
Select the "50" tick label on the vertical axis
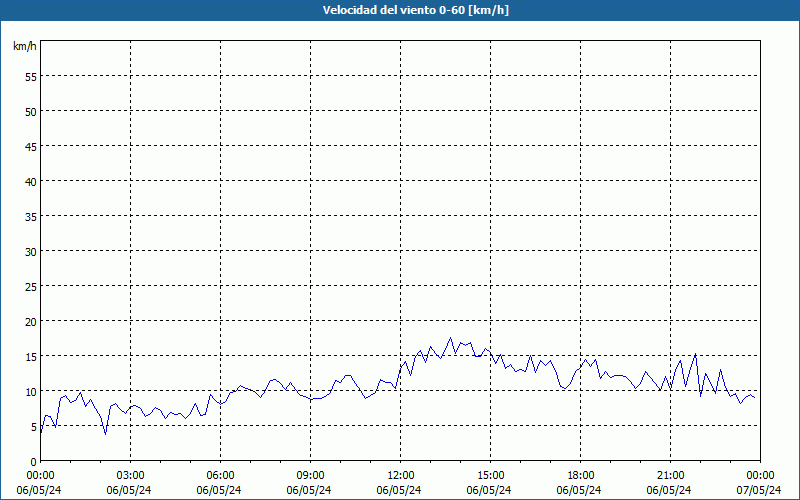31,111
